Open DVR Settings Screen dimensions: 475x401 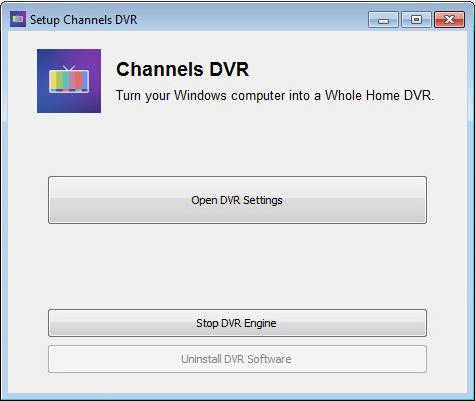pyautogui.click(x=237, y=200)
